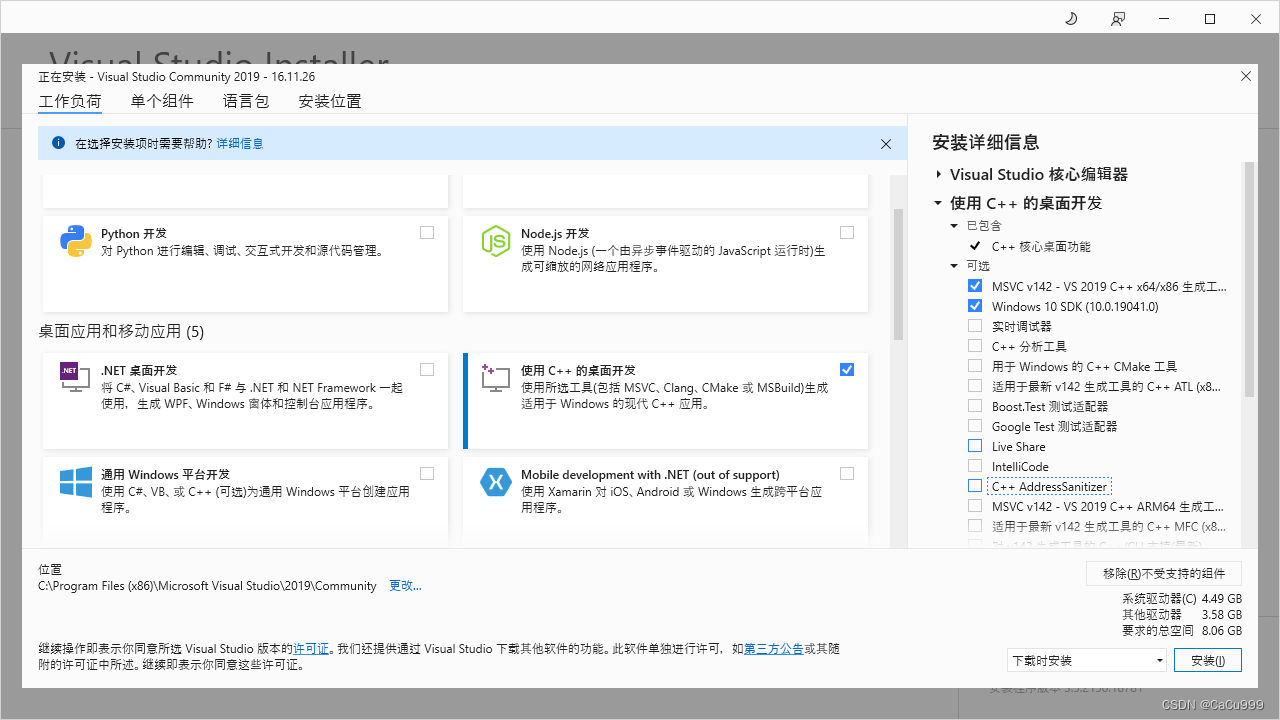Check Mobile development with .NET checkbox
The image size is (1280, 720).
point(847,473)
